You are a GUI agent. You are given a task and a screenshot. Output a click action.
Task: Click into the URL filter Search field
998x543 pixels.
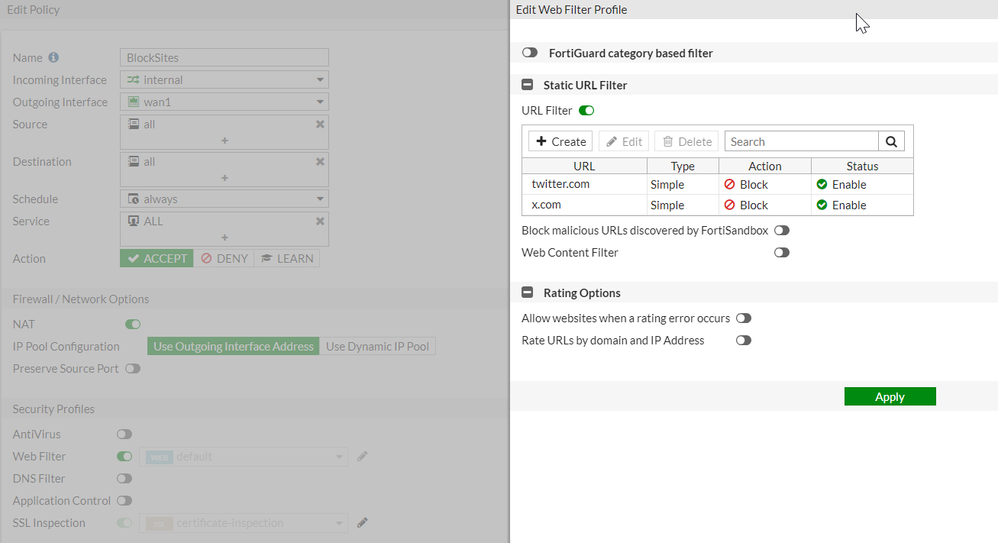click(x=801, y=142)
